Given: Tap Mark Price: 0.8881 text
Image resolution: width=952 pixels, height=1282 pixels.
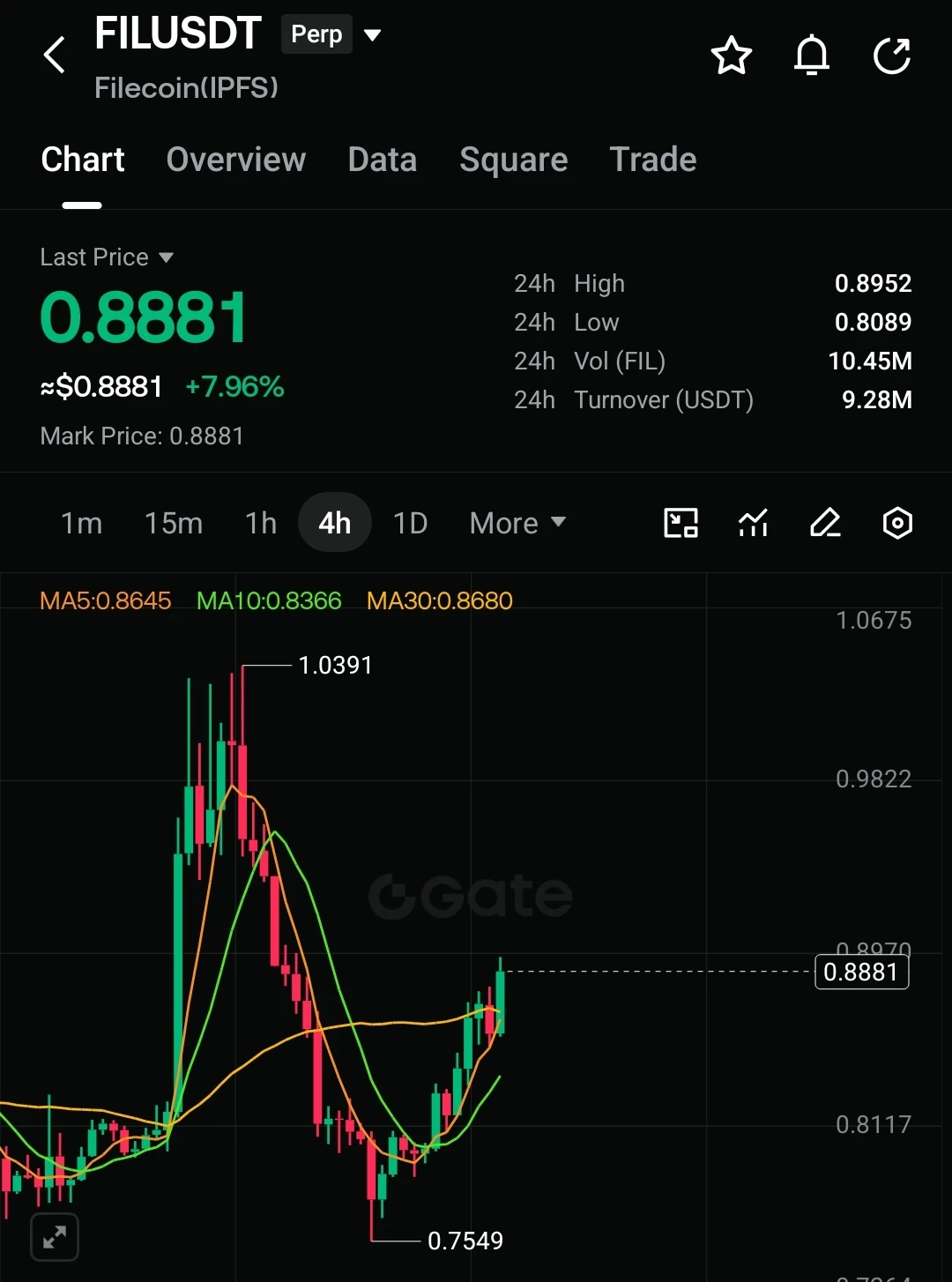Looking at the screenshot, I should (x=142, y=436).
